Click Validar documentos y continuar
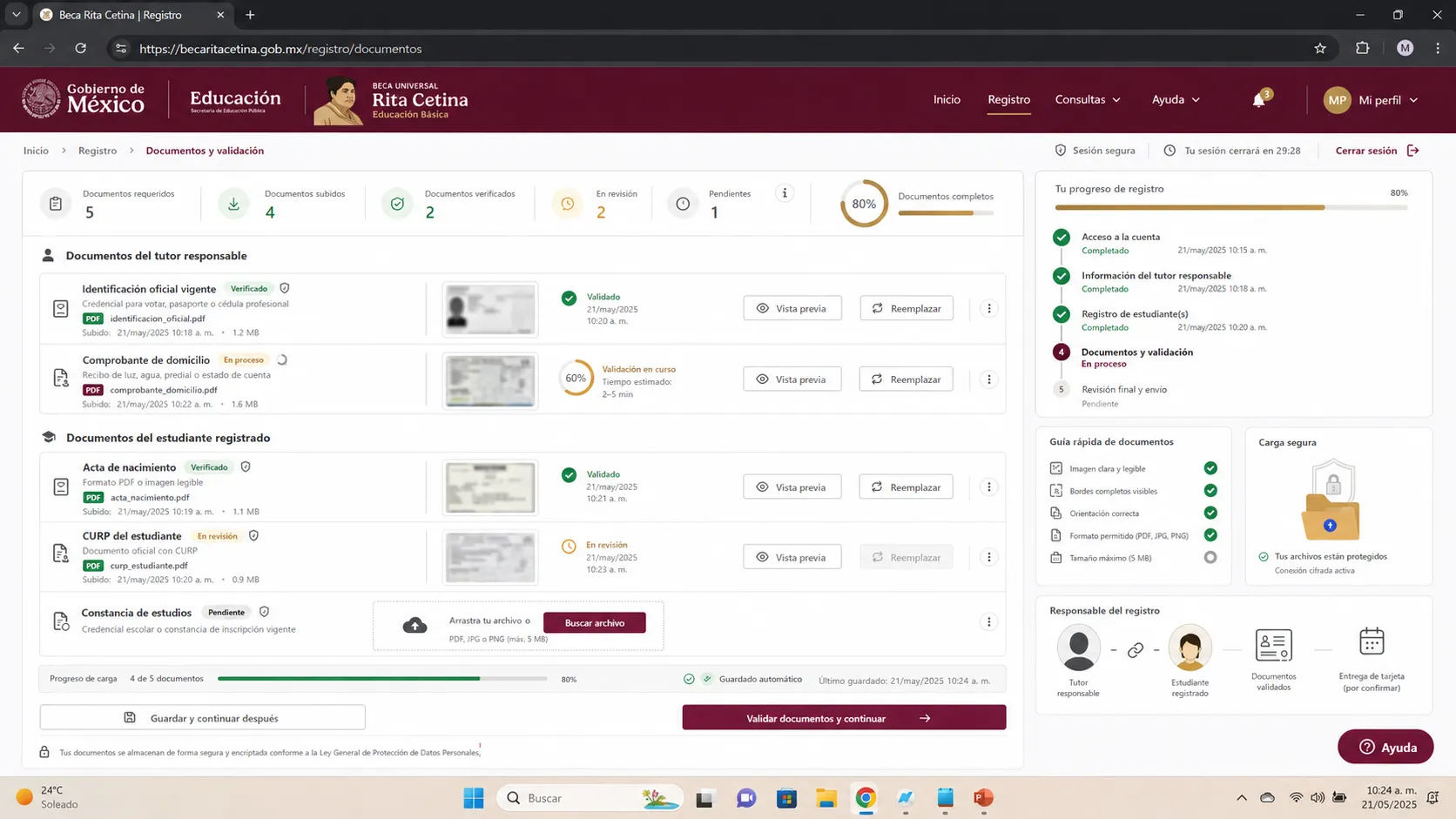The width and height of the screenshot is (1456, 819). pos(844,718)
